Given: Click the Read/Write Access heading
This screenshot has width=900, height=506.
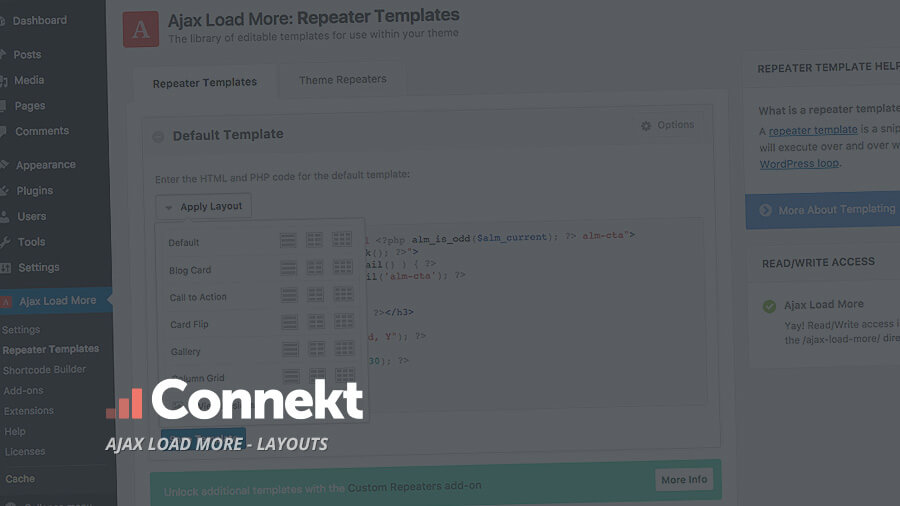Looking at the screenshot, I should (x=818, y=263).
